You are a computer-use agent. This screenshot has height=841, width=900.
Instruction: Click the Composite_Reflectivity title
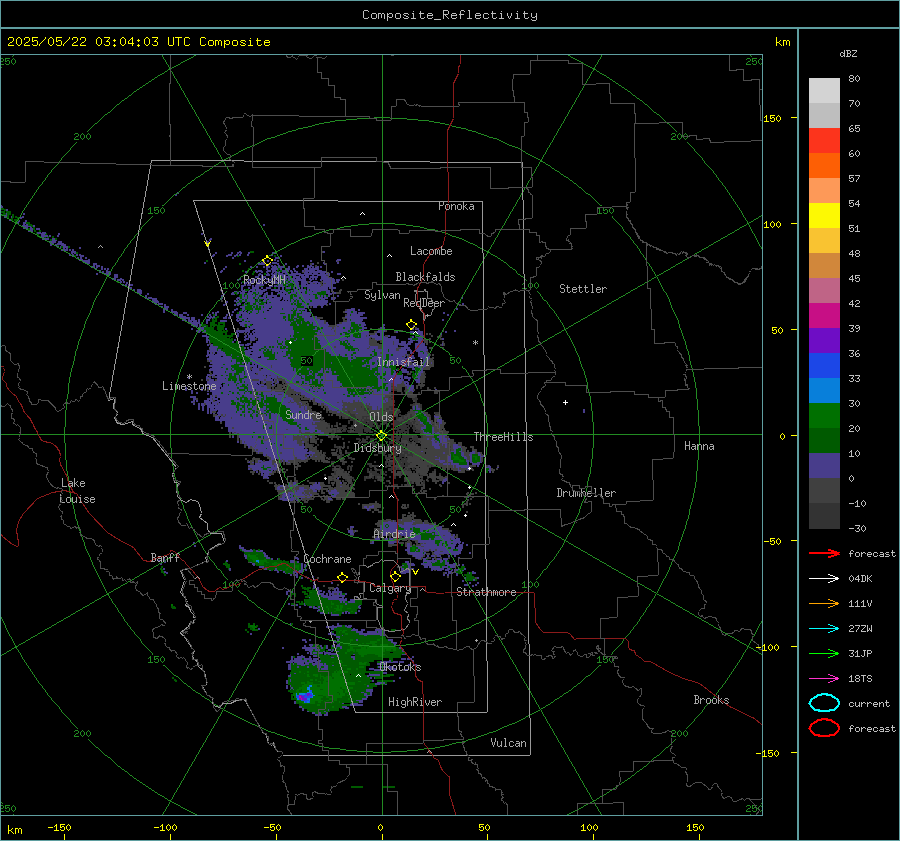click(450, 15)
